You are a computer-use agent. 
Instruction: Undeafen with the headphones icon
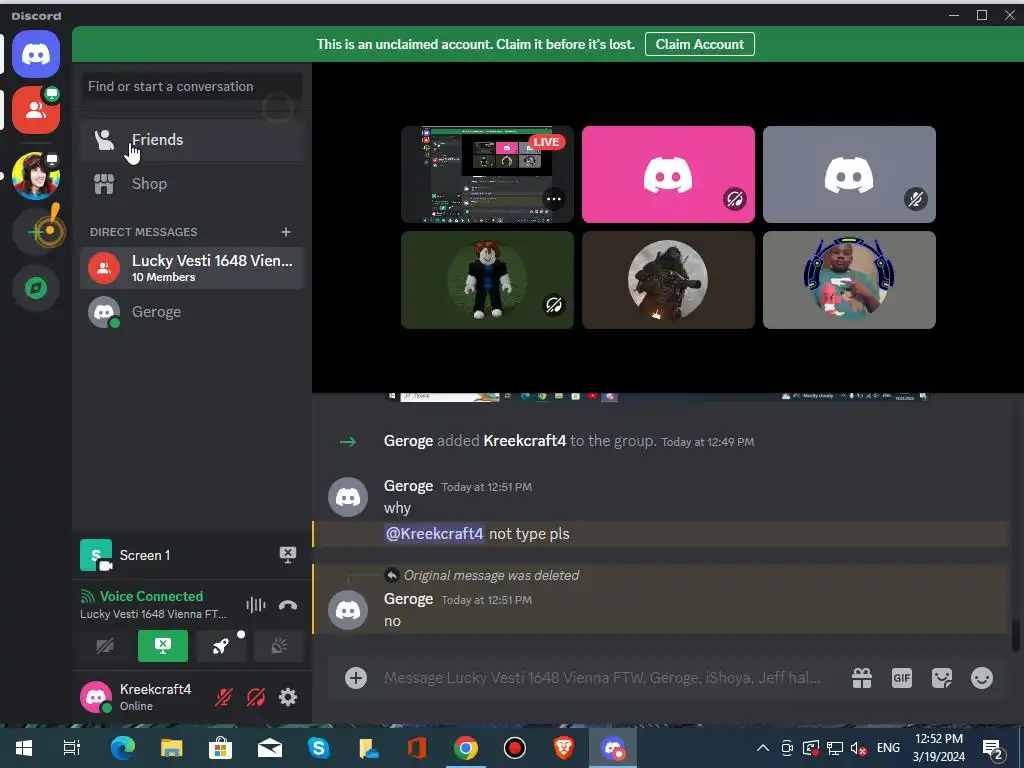[x=255, y=697]
